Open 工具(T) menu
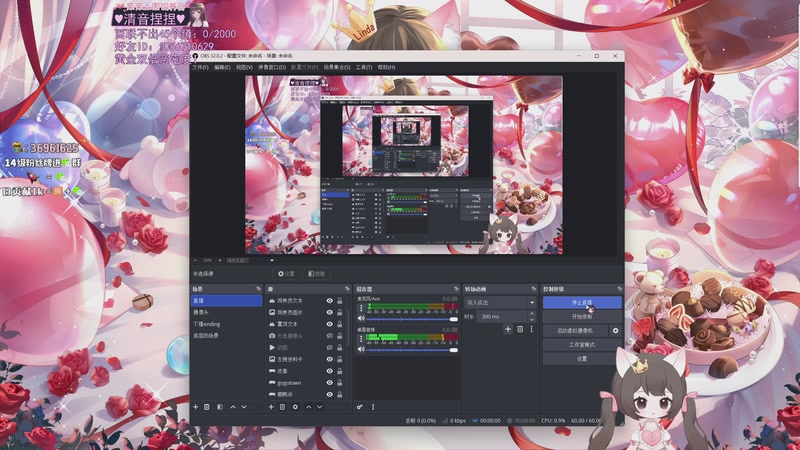Image resolution: width=800 pixels, height=450 pixels. coord(364,67)
